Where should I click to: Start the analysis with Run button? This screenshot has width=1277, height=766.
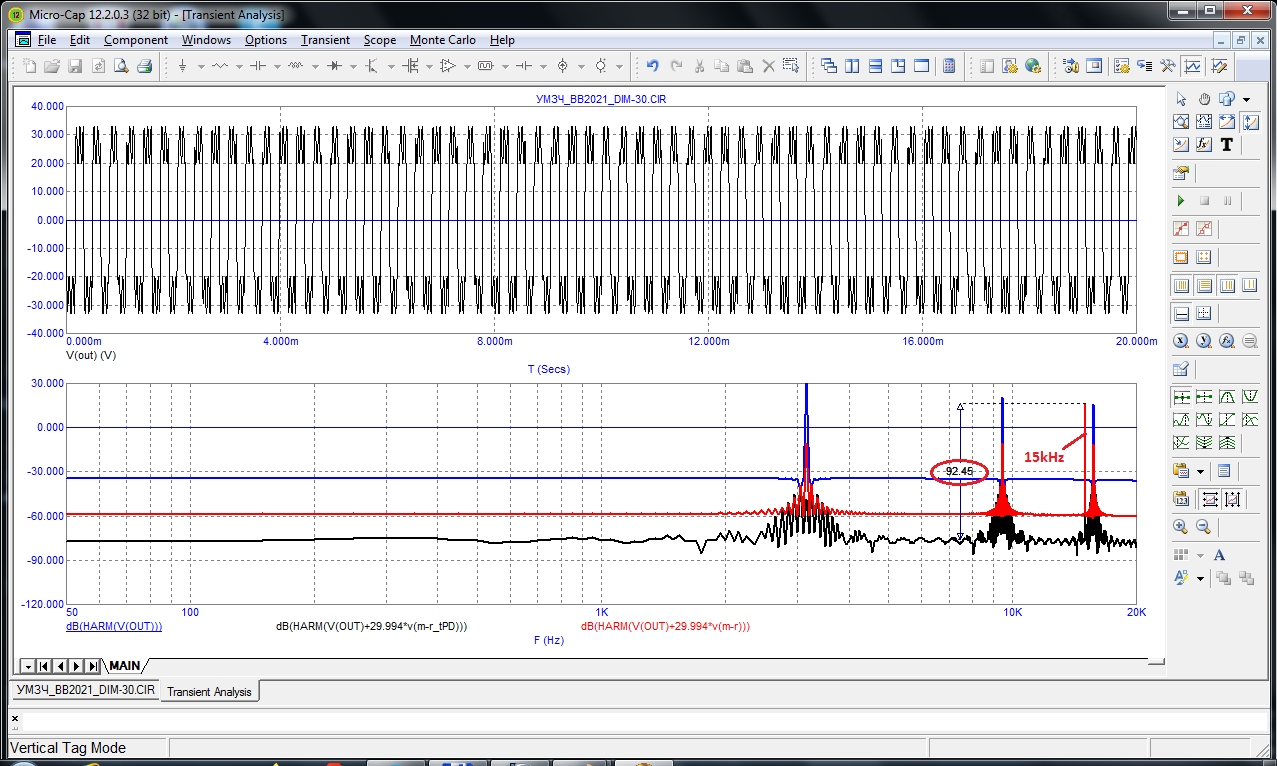[x=1181, y=201]
